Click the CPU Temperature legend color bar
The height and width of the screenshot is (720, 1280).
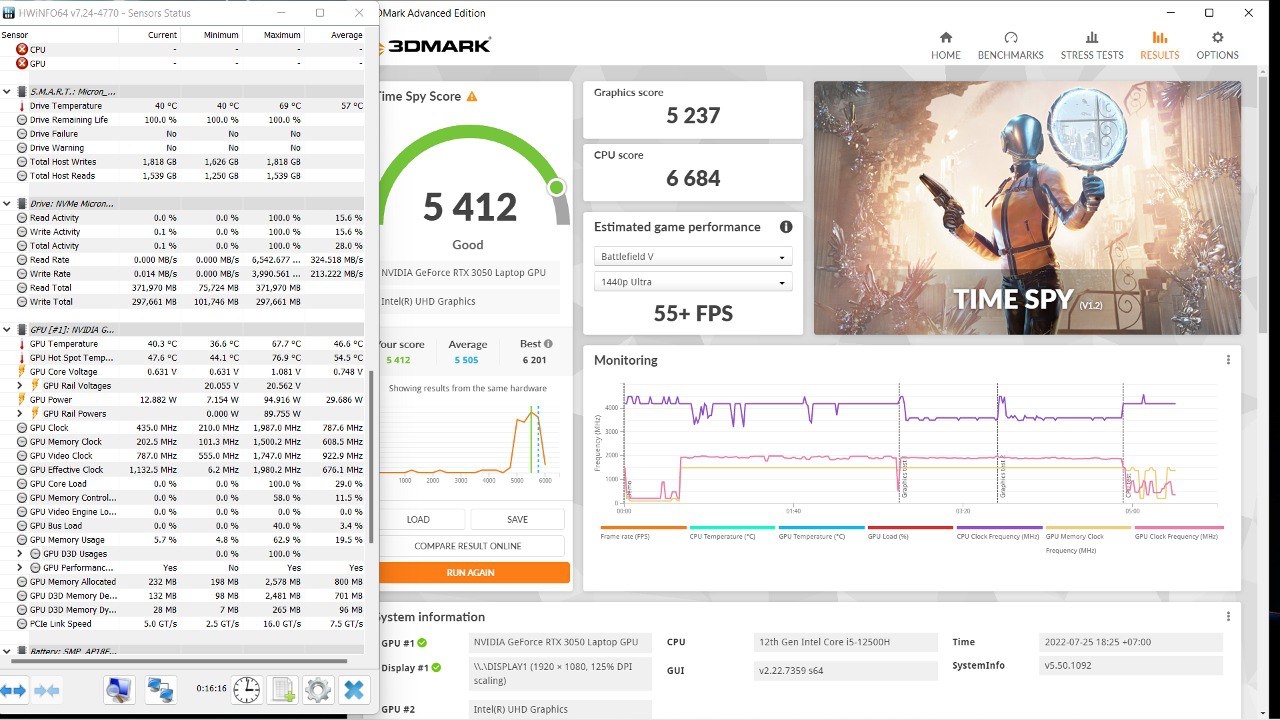[733, 527]
